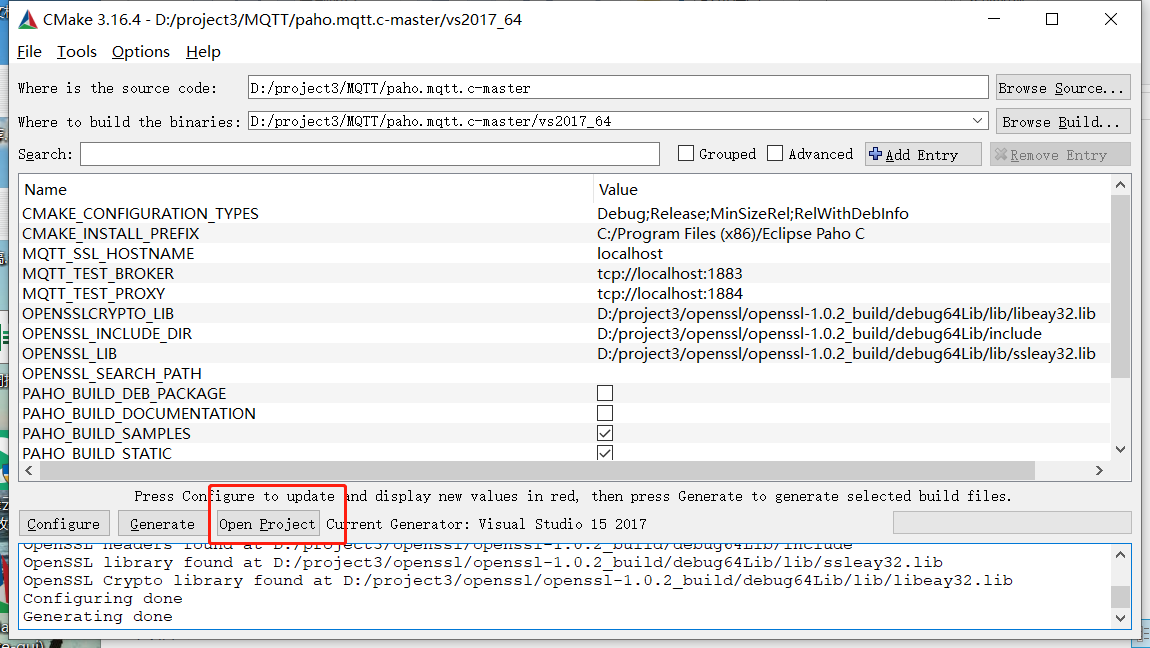
Task: Click the Remove Entry cross icon
Action: (x=1003, y=154)
